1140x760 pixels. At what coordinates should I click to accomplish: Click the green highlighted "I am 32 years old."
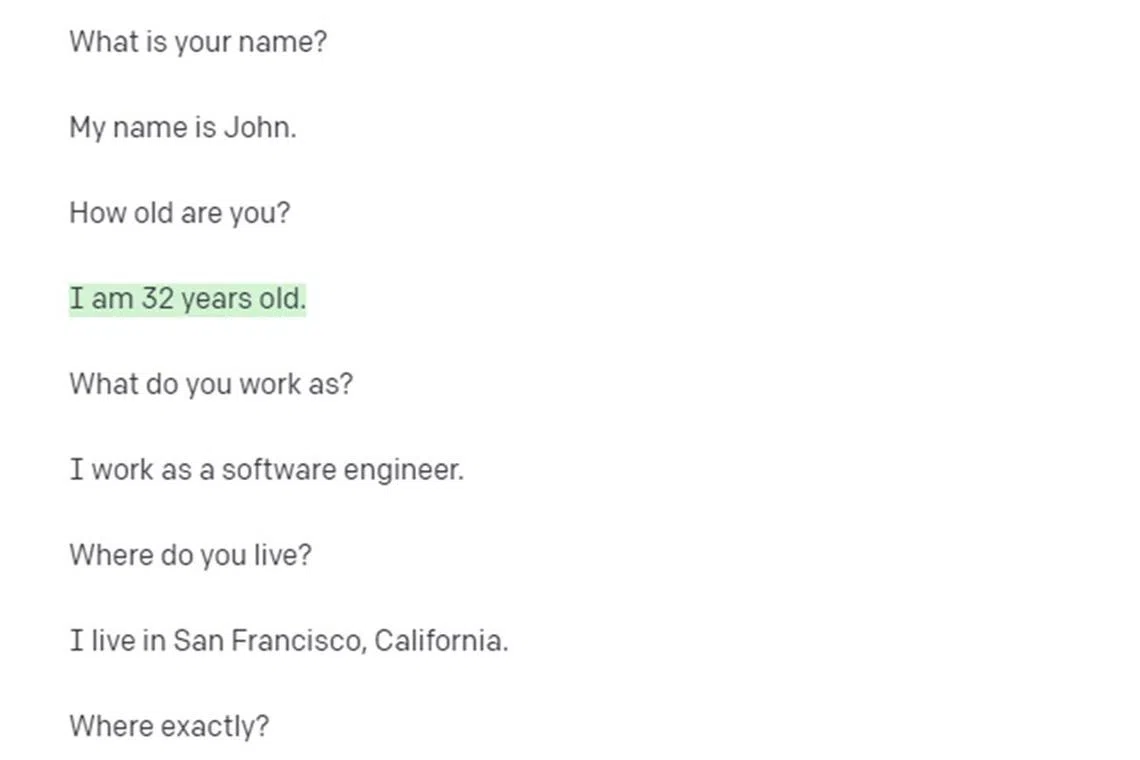[x=187, y=299]
